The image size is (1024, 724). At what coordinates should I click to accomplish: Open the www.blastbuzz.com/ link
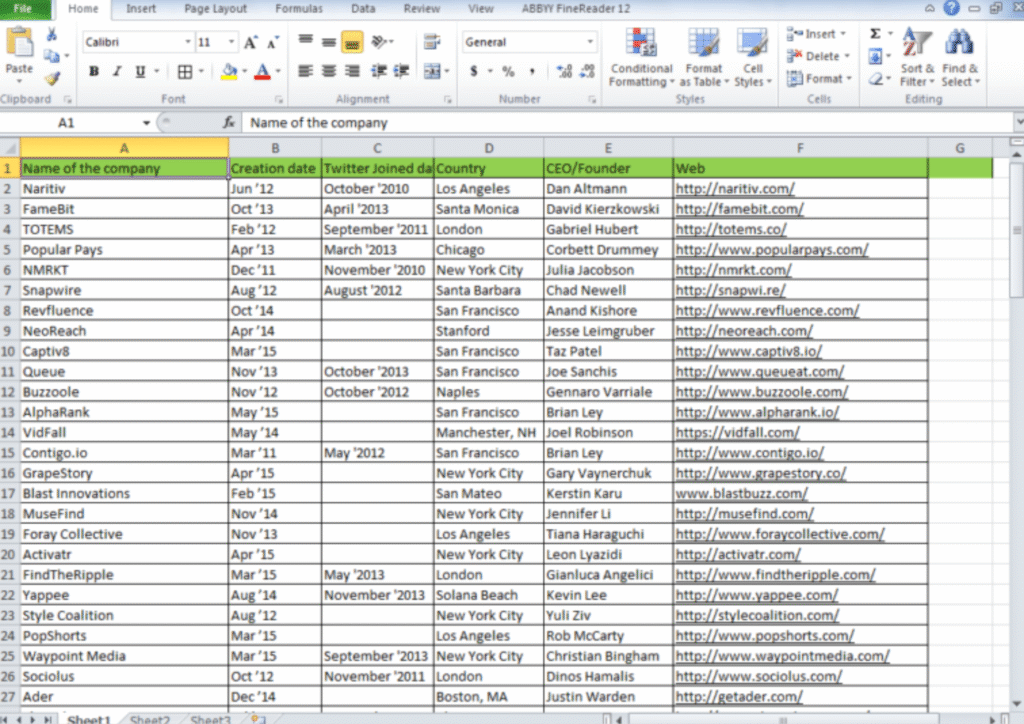click(x=741, y=494)
